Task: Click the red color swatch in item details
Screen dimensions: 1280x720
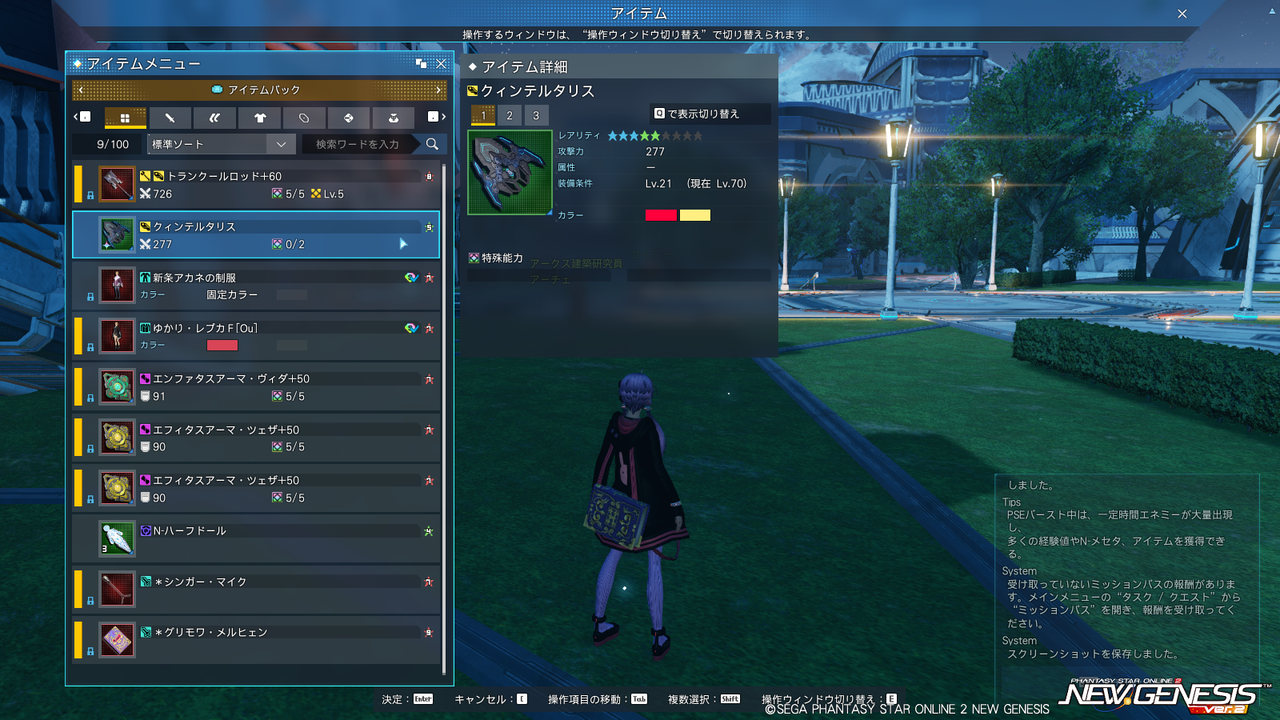Action: [x=661, y=215]
